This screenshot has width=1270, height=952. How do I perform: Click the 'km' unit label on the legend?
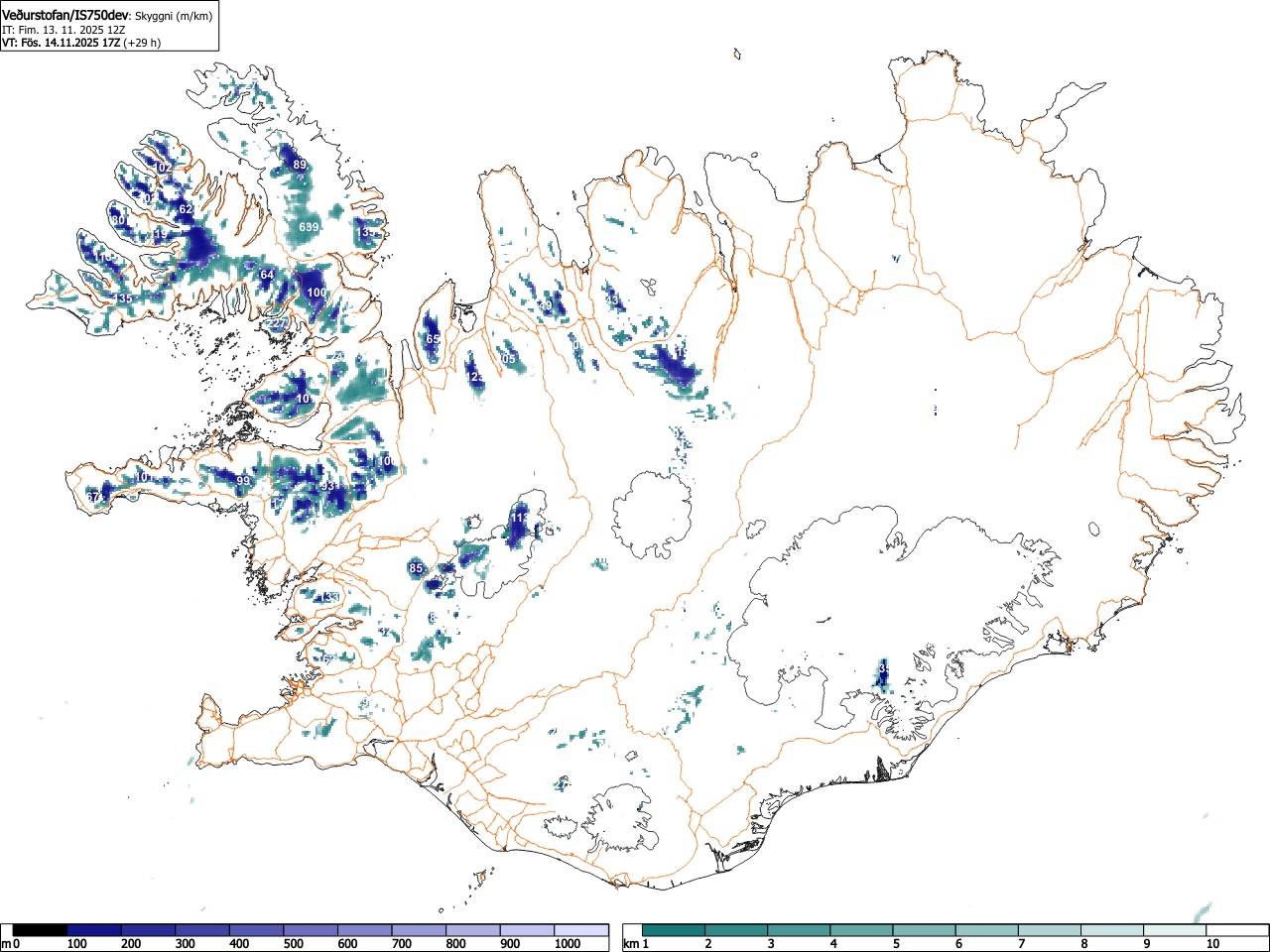[x=630, y=944]
